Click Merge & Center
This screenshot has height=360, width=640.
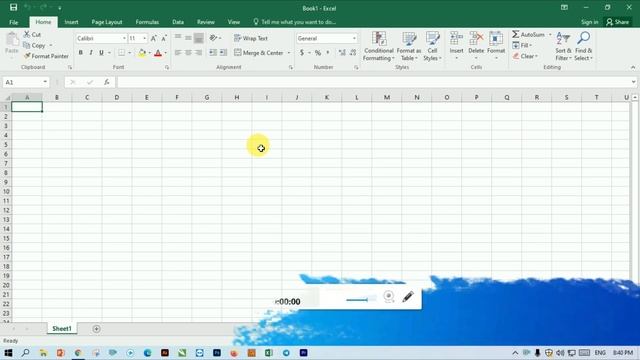click(259, 53)
